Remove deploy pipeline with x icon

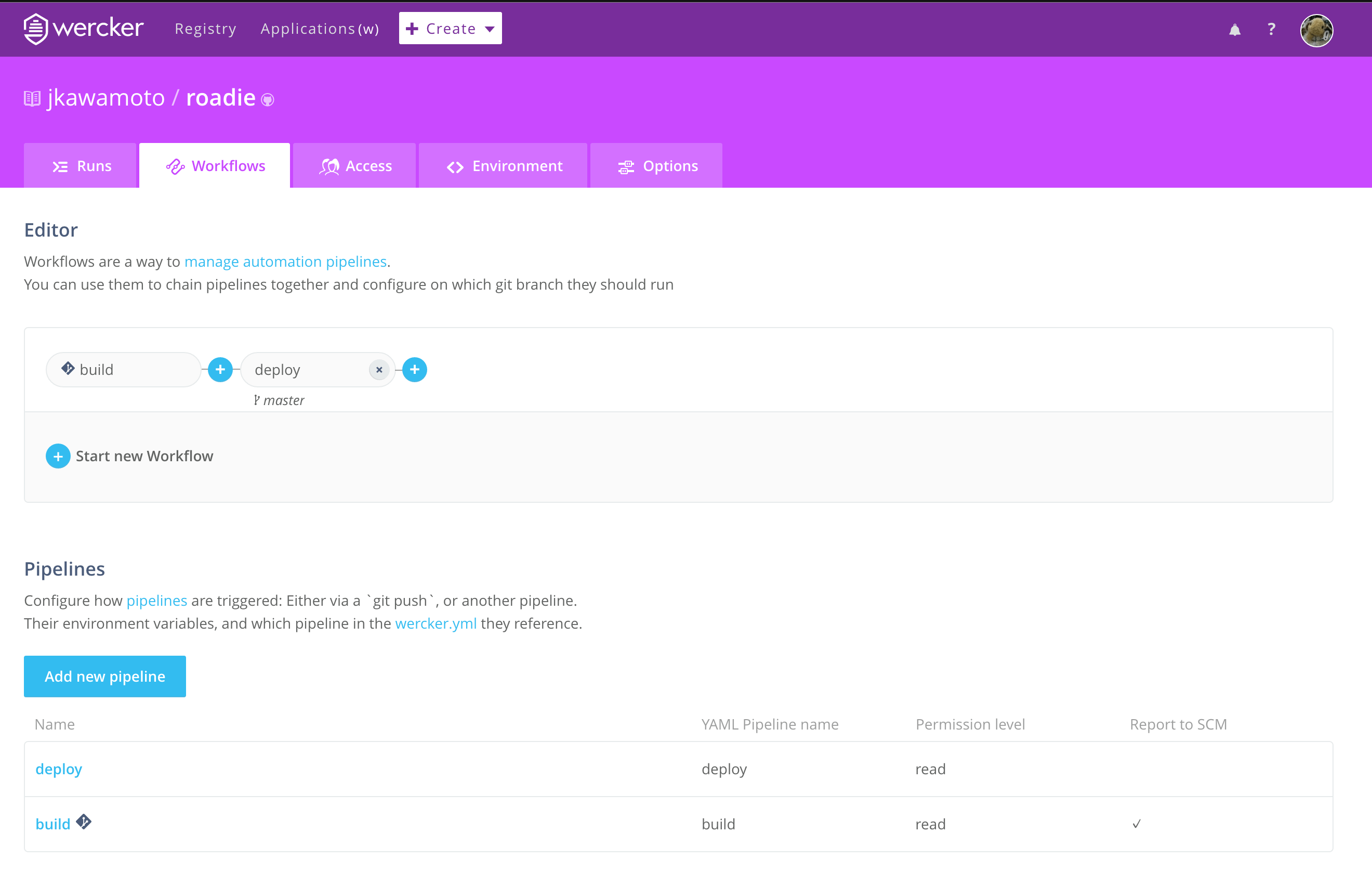click(x=379, y=370)
